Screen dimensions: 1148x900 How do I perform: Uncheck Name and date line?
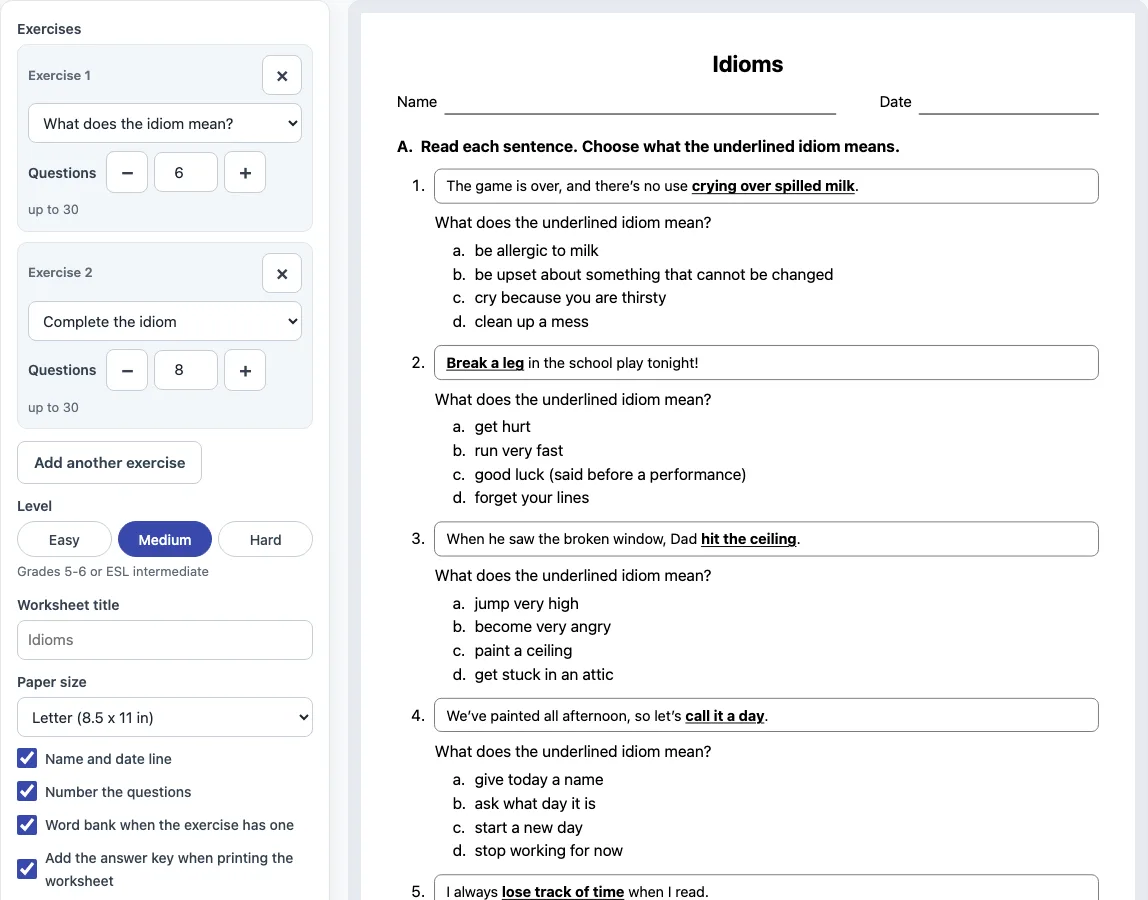[27, 758]
